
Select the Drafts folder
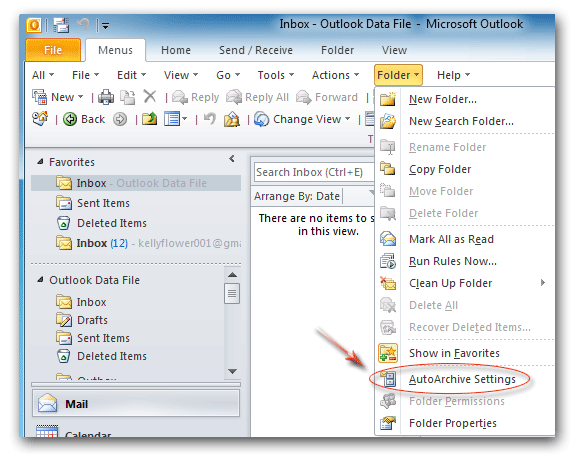click(x=82, y=320)
